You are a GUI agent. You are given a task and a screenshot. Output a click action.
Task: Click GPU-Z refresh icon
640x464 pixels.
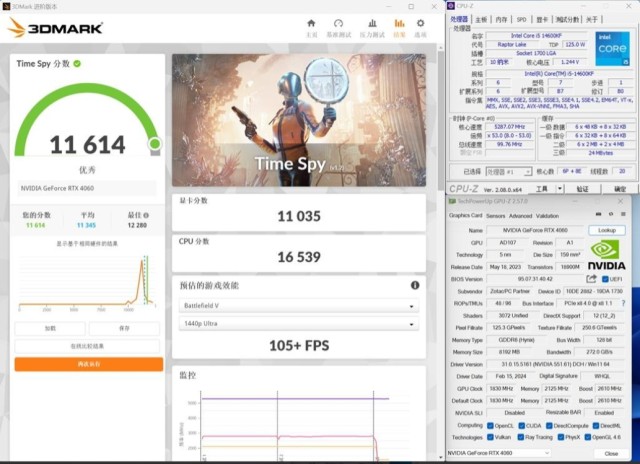[x=611, y=214]
